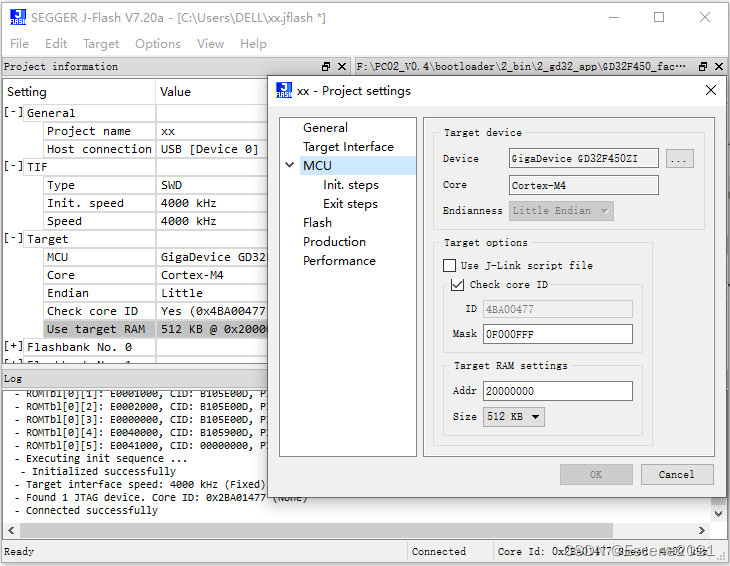Select Flash in settings tree
The width and height of the screenshot is (730, 566).
pyautogui.click(x=317, y=222)
